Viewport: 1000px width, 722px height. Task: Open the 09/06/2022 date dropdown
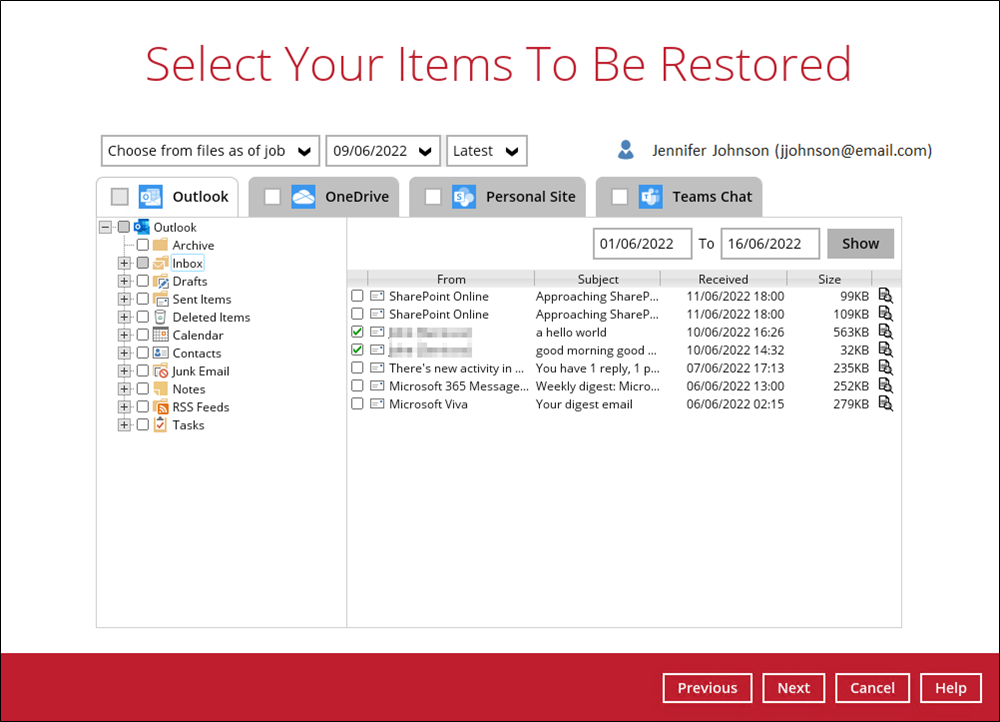[383, 151]
